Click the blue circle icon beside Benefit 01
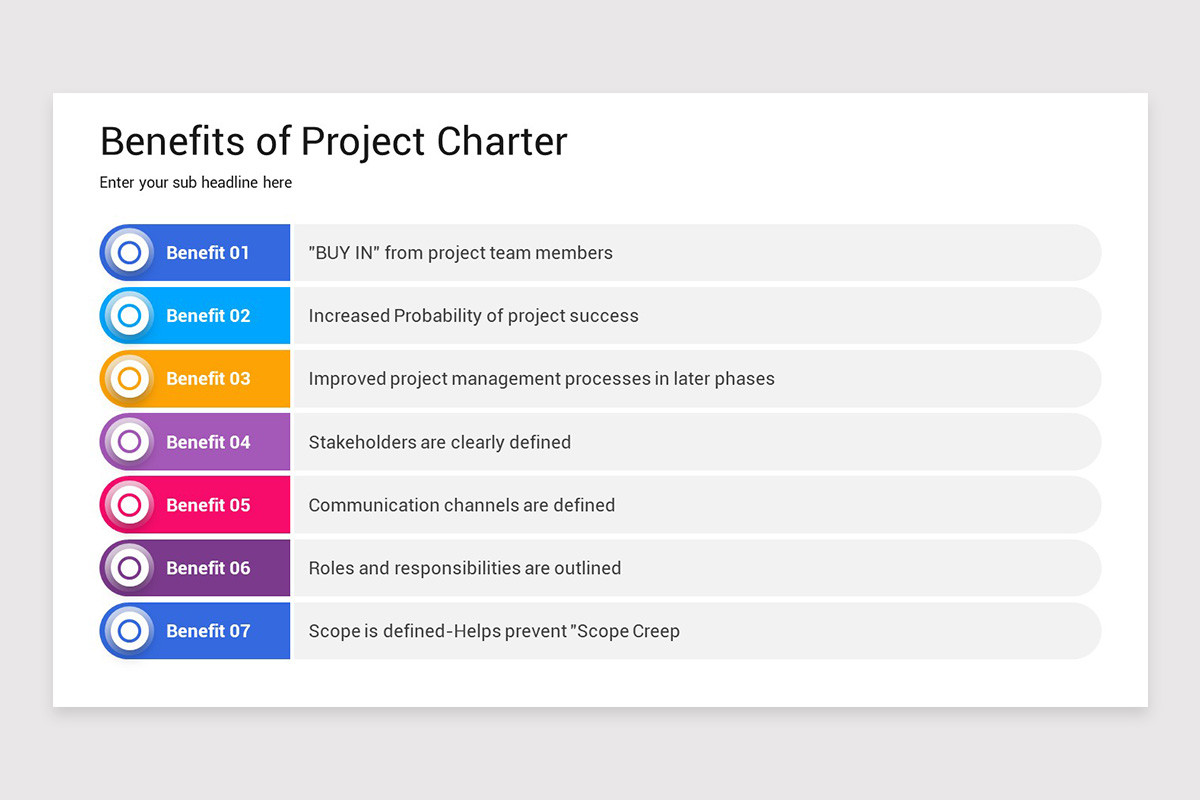The image size is (1200, 800). tap(129, 253)
